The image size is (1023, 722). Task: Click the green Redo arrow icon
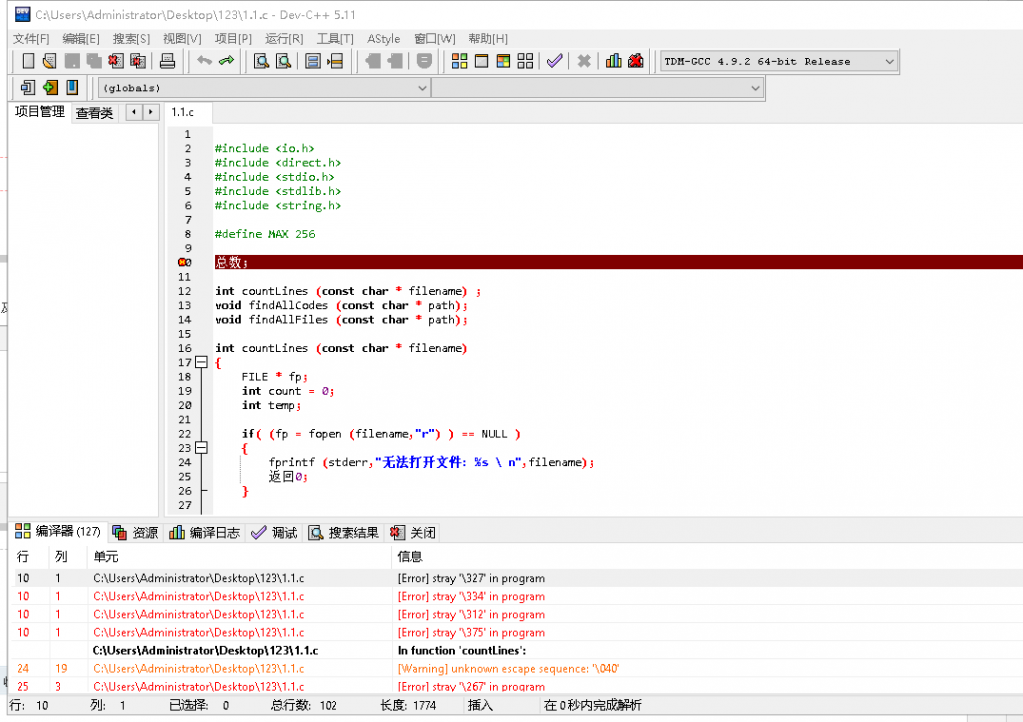pos(226,61)
